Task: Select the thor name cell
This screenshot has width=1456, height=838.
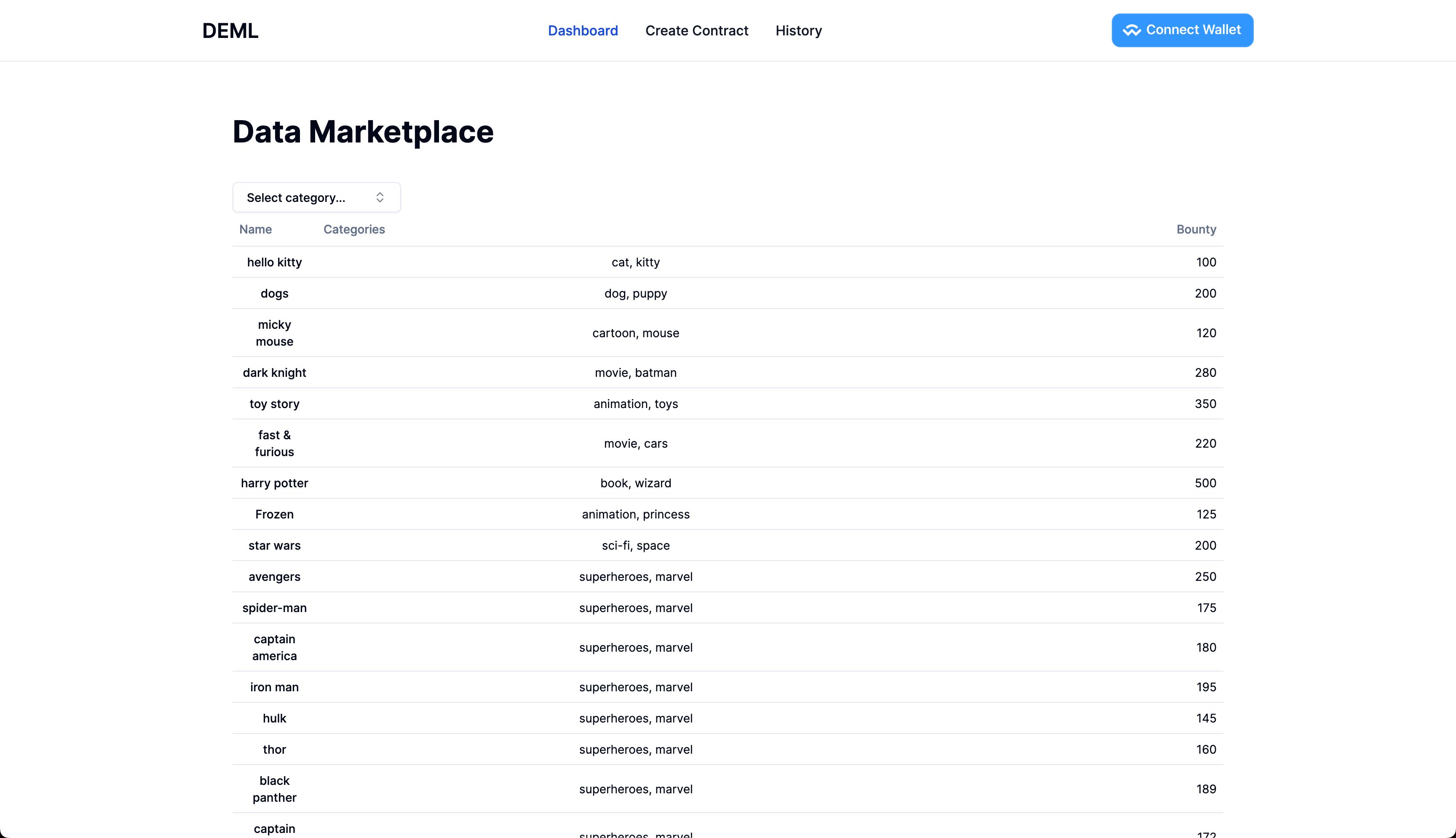Action: (x=274, y=749)
